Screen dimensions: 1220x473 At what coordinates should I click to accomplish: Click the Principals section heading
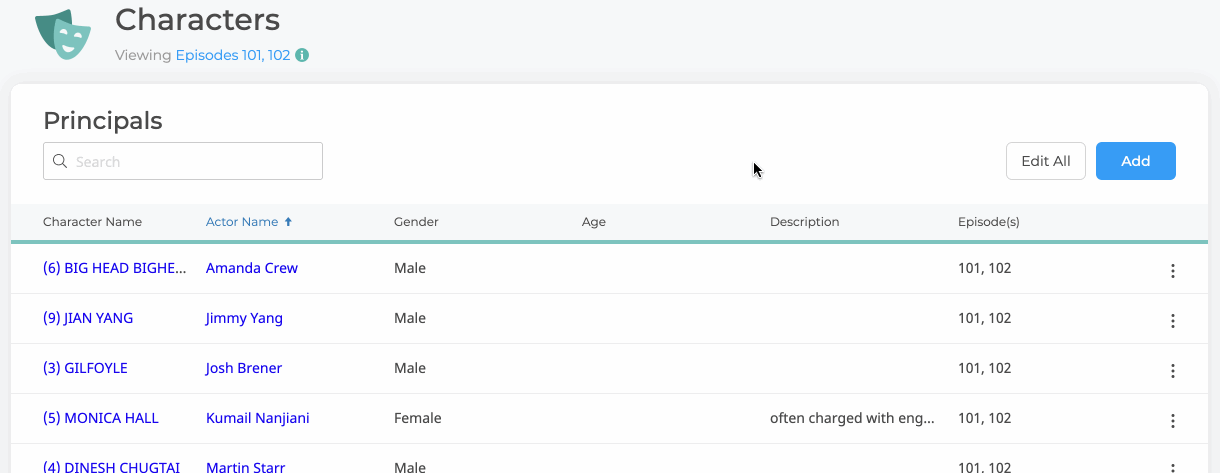103,121
